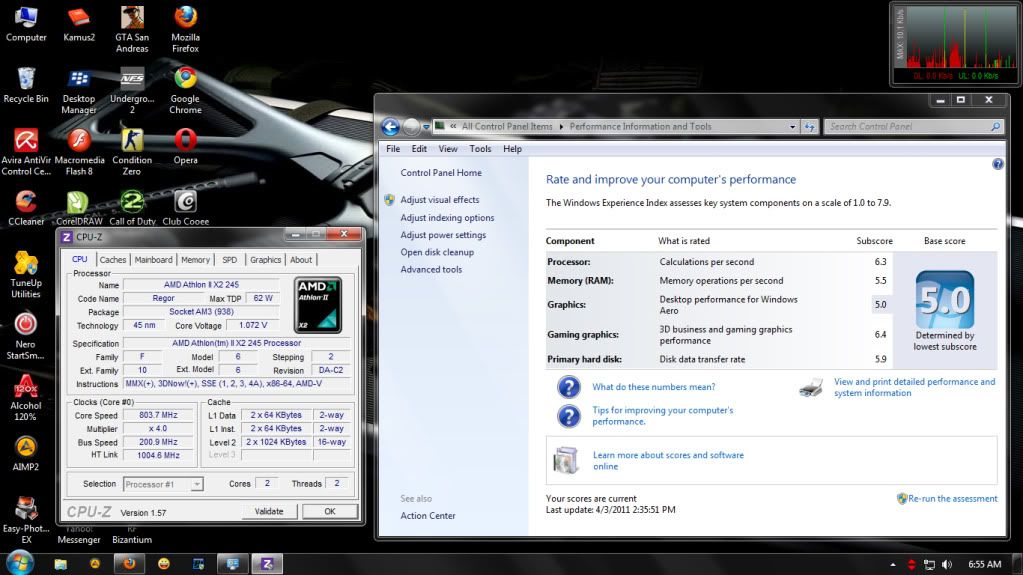Open What do these numbers mean link
Image resolution: width=1023 pixels, height=575 pixels.
654,387
